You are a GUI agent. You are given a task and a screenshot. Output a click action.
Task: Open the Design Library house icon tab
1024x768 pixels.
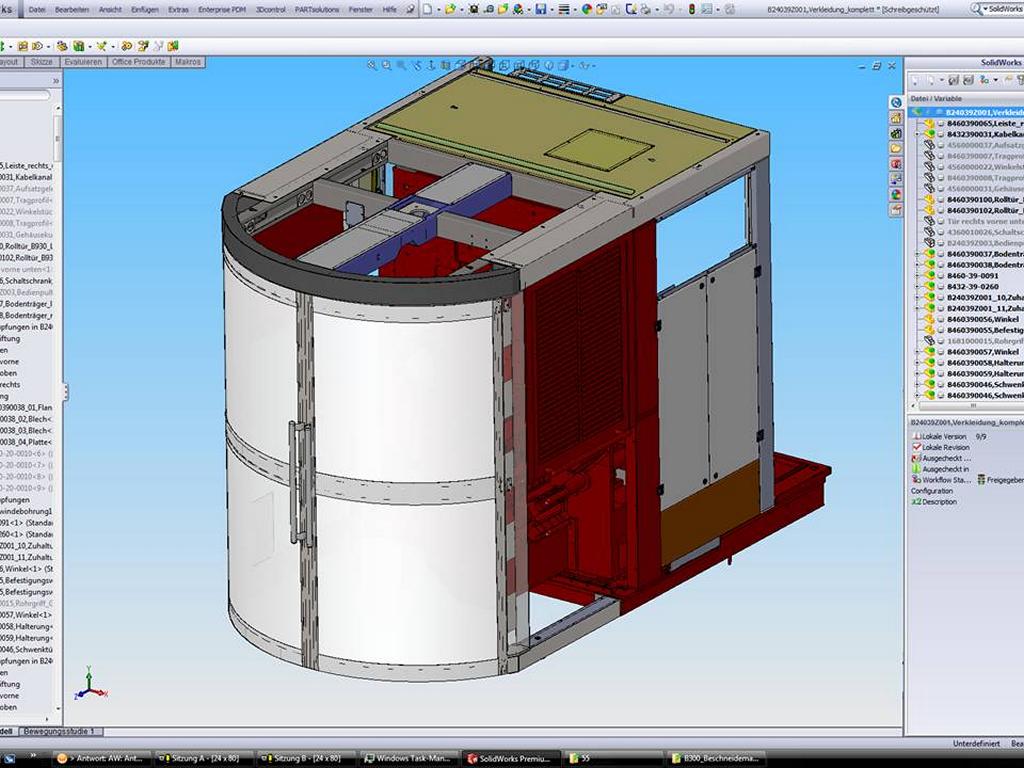coord(895,118)
